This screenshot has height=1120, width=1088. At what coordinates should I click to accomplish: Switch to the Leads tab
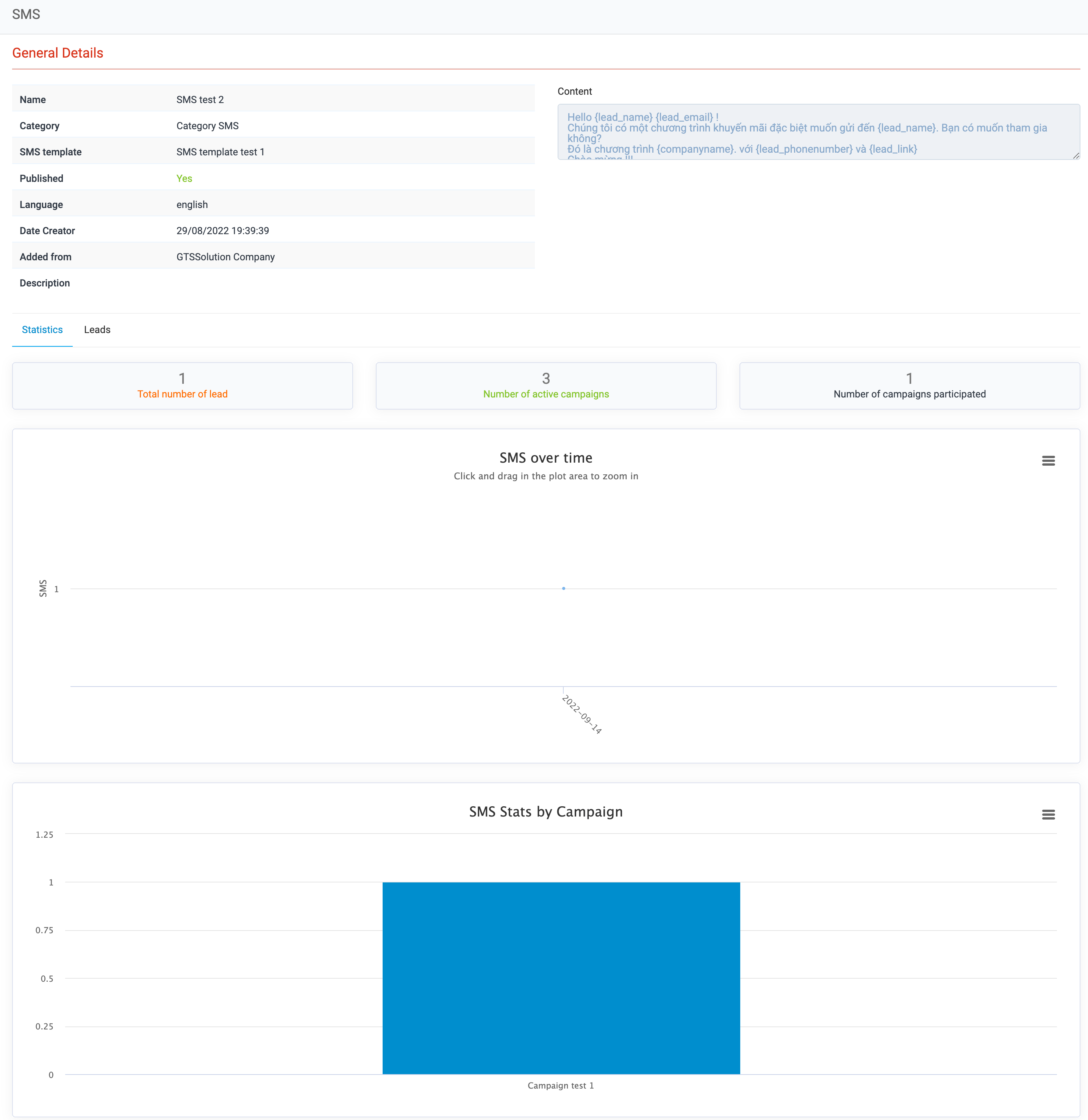[97, 330]
